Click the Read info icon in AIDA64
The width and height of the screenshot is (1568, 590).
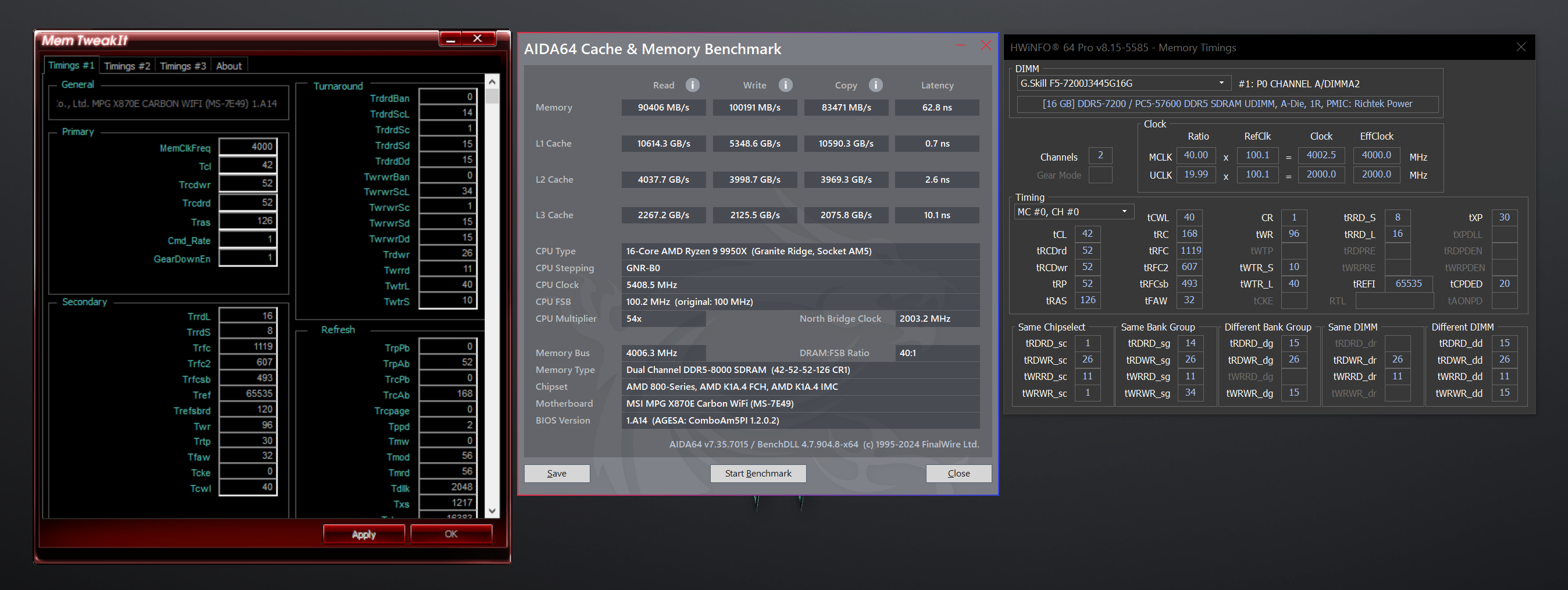[x=693, y=84]
